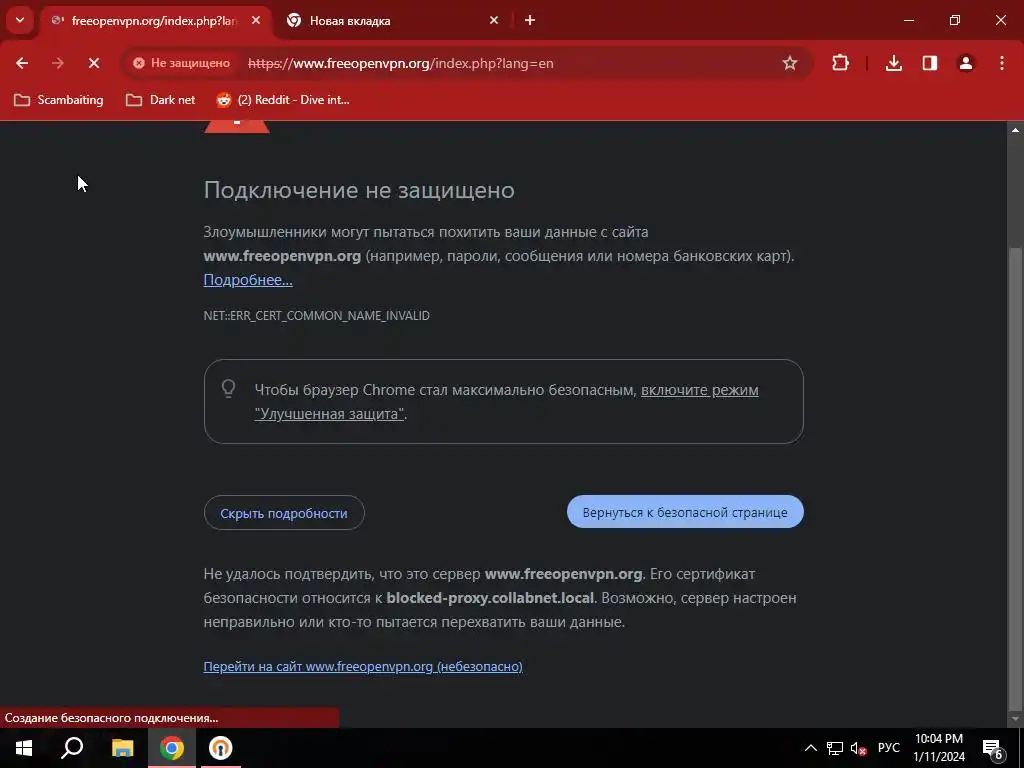Open the profile avatar icon

coord(965,63)
